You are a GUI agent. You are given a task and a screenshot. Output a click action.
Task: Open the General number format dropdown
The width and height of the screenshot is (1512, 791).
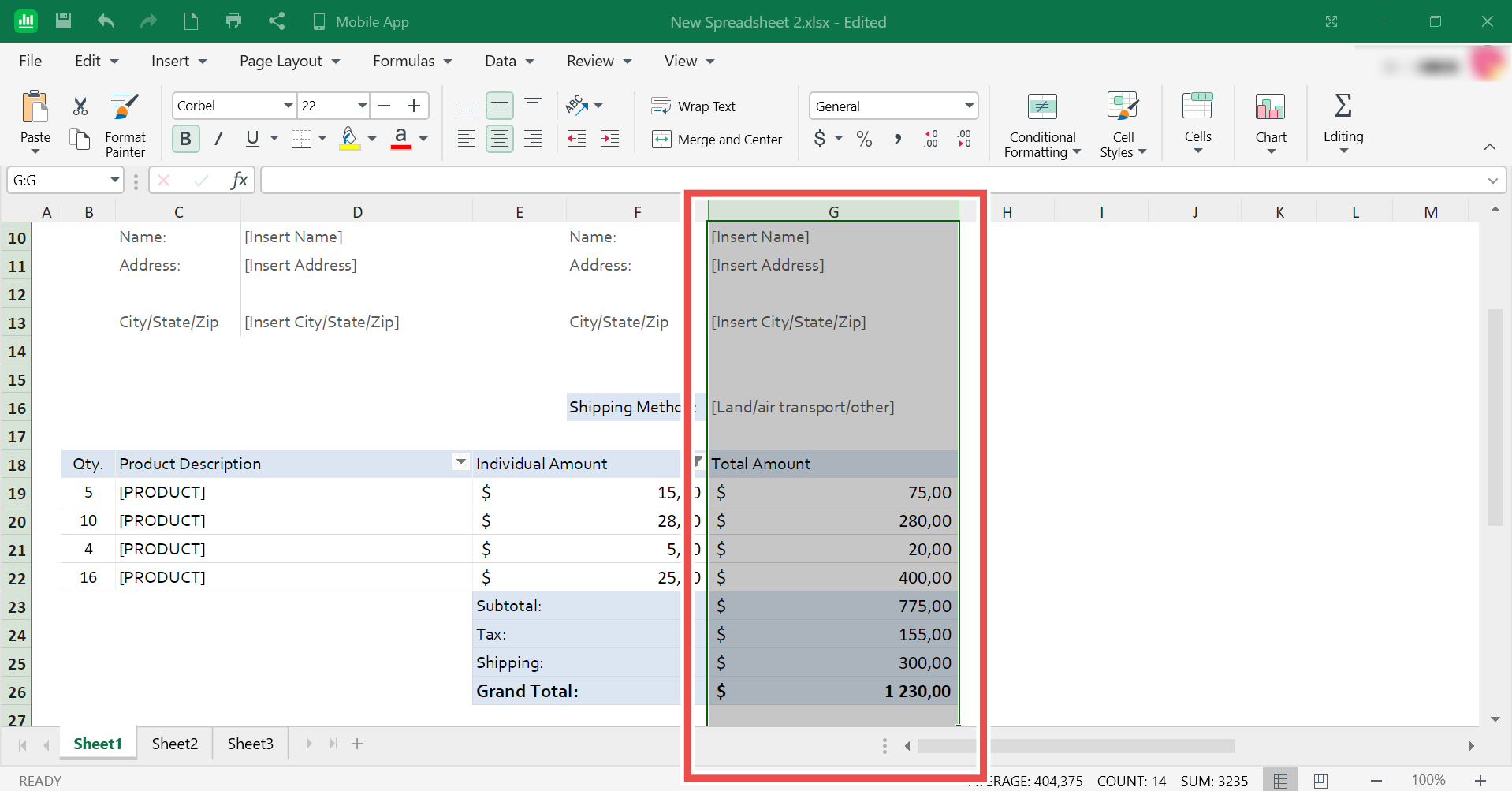[x=969, y=106]
